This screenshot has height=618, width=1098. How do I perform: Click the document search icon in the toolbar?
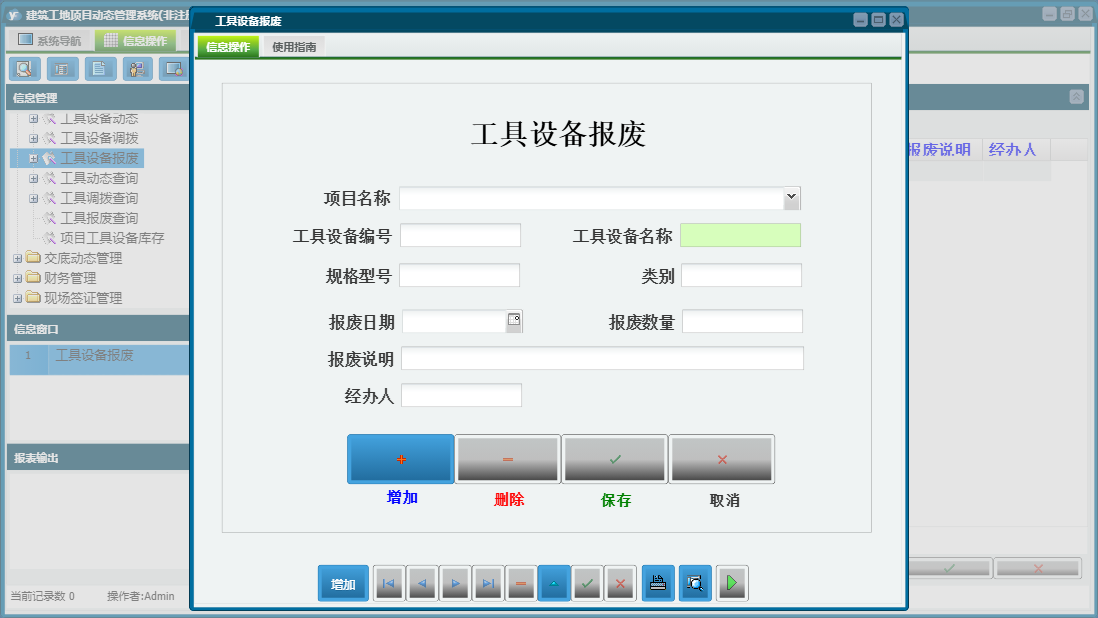24,69
